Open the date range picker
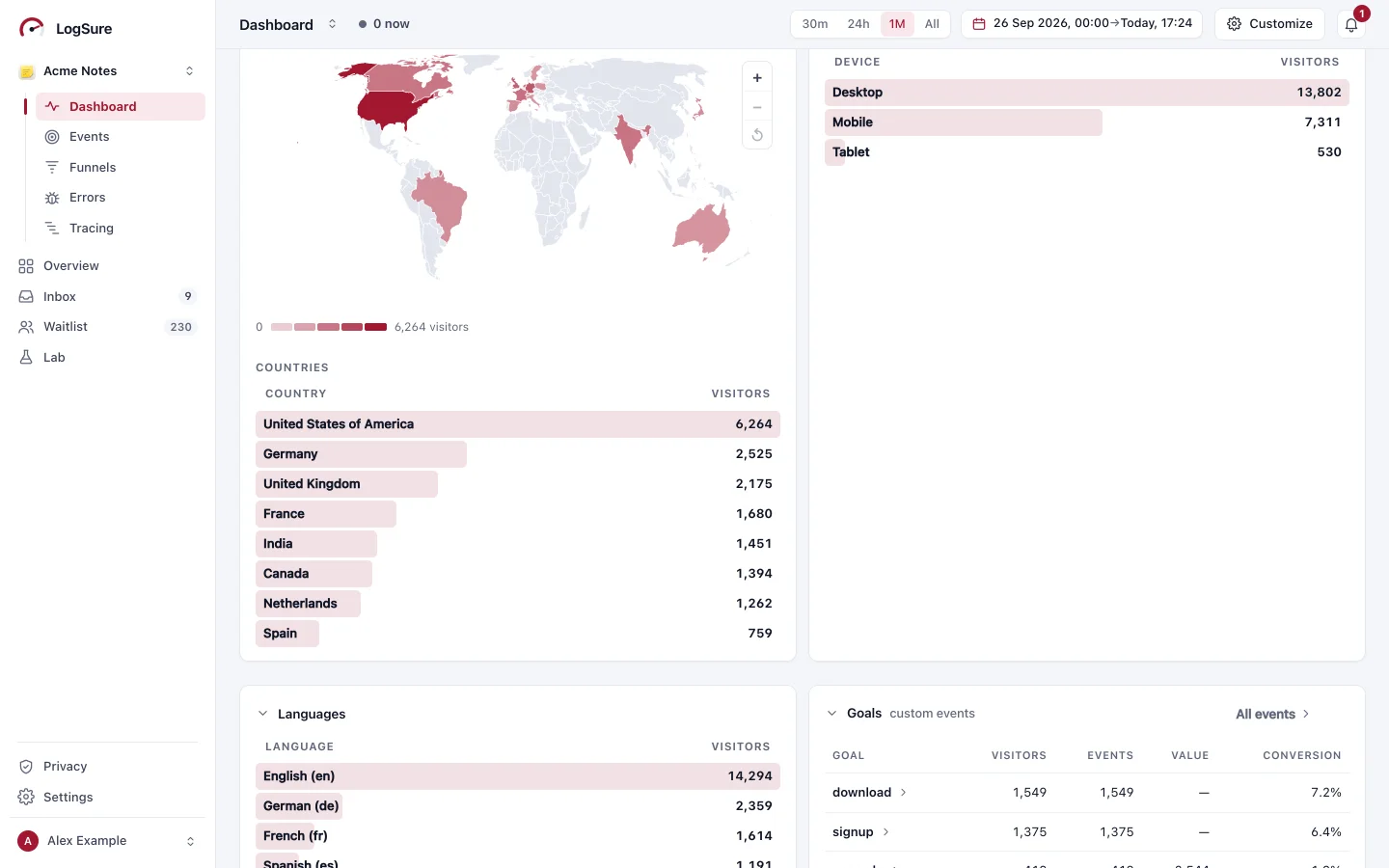 tap(1081, 24)
